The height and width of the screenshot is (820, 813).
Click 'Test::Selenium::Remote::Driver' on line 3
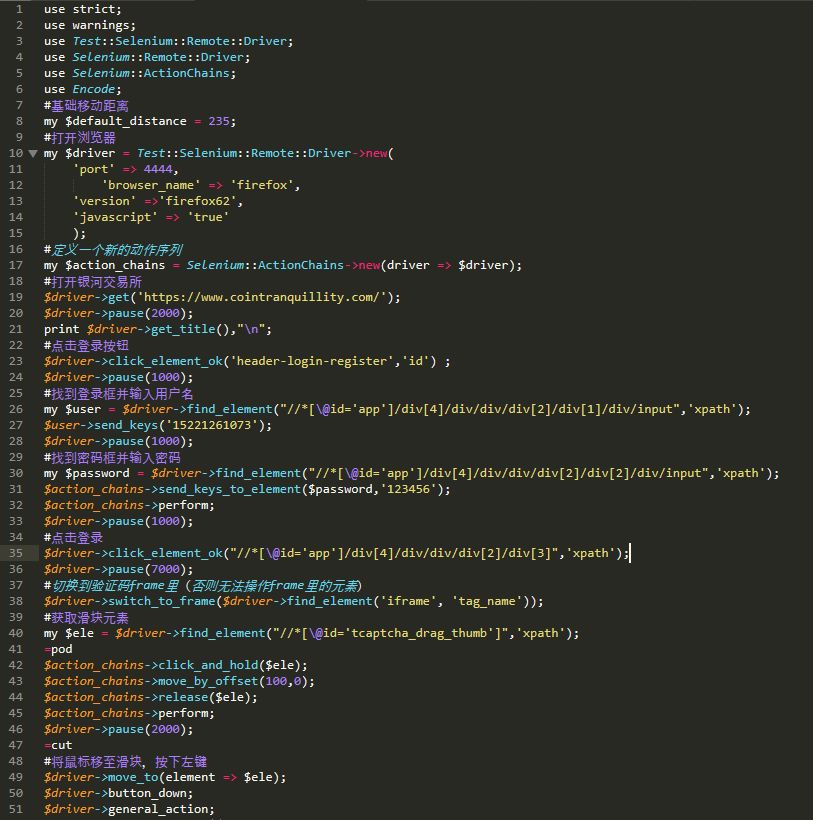[179, 41]
